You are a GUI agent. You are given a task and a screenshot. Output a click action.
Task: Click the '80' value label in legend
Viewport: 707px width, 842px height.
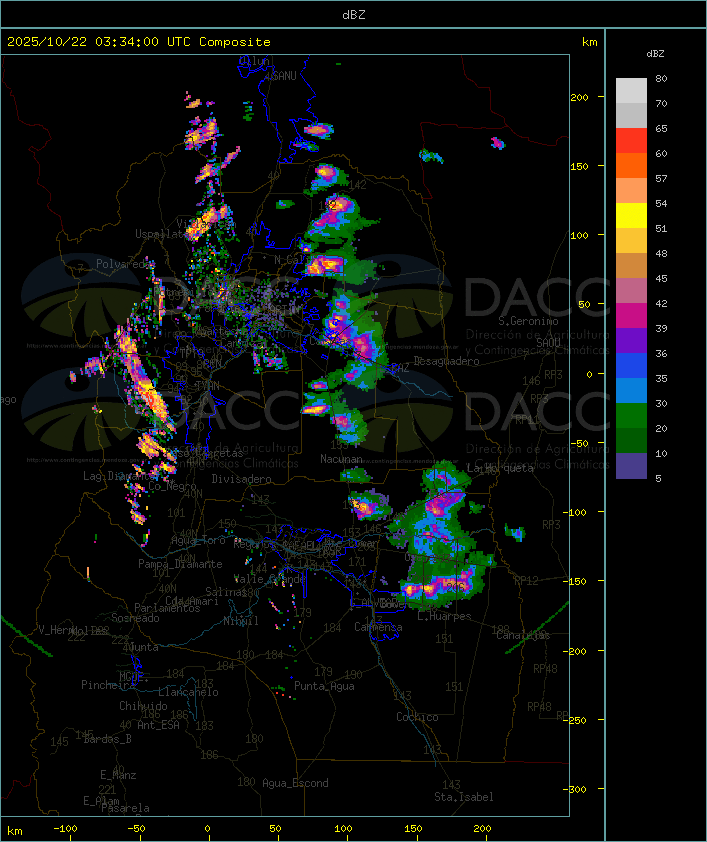tap(661, 78)
